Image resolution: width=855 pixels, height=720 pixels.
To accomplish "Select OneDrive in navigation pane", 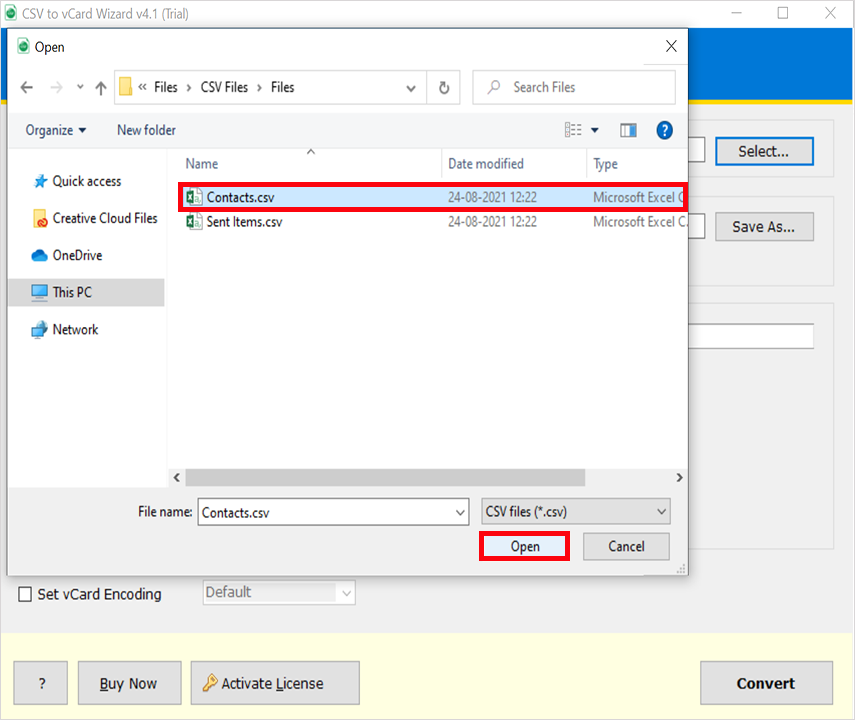I will pos(77,255).
